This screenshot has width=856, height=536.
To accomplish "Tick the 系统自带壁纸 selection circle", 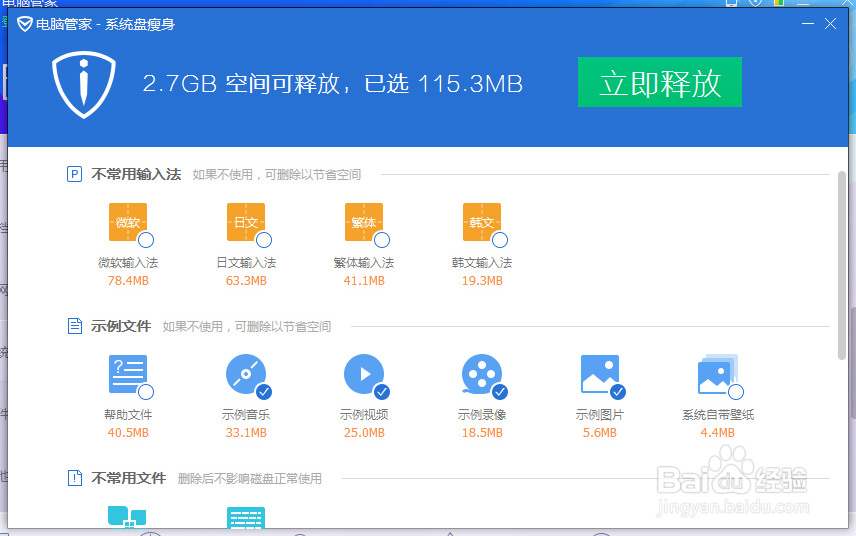I will (x=735, y=392).
